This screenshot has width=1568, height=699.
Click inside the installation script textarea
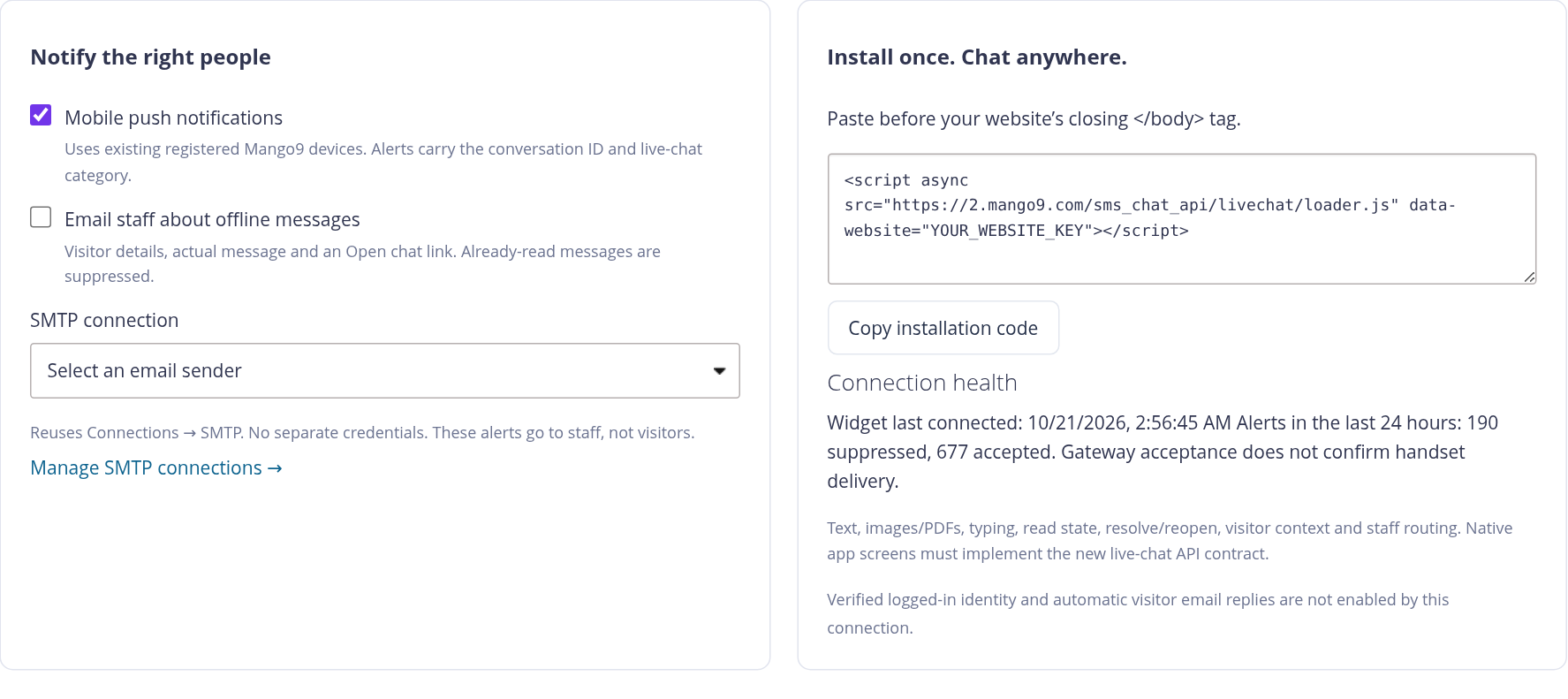pyautogui.click(x=1181, y=219)
